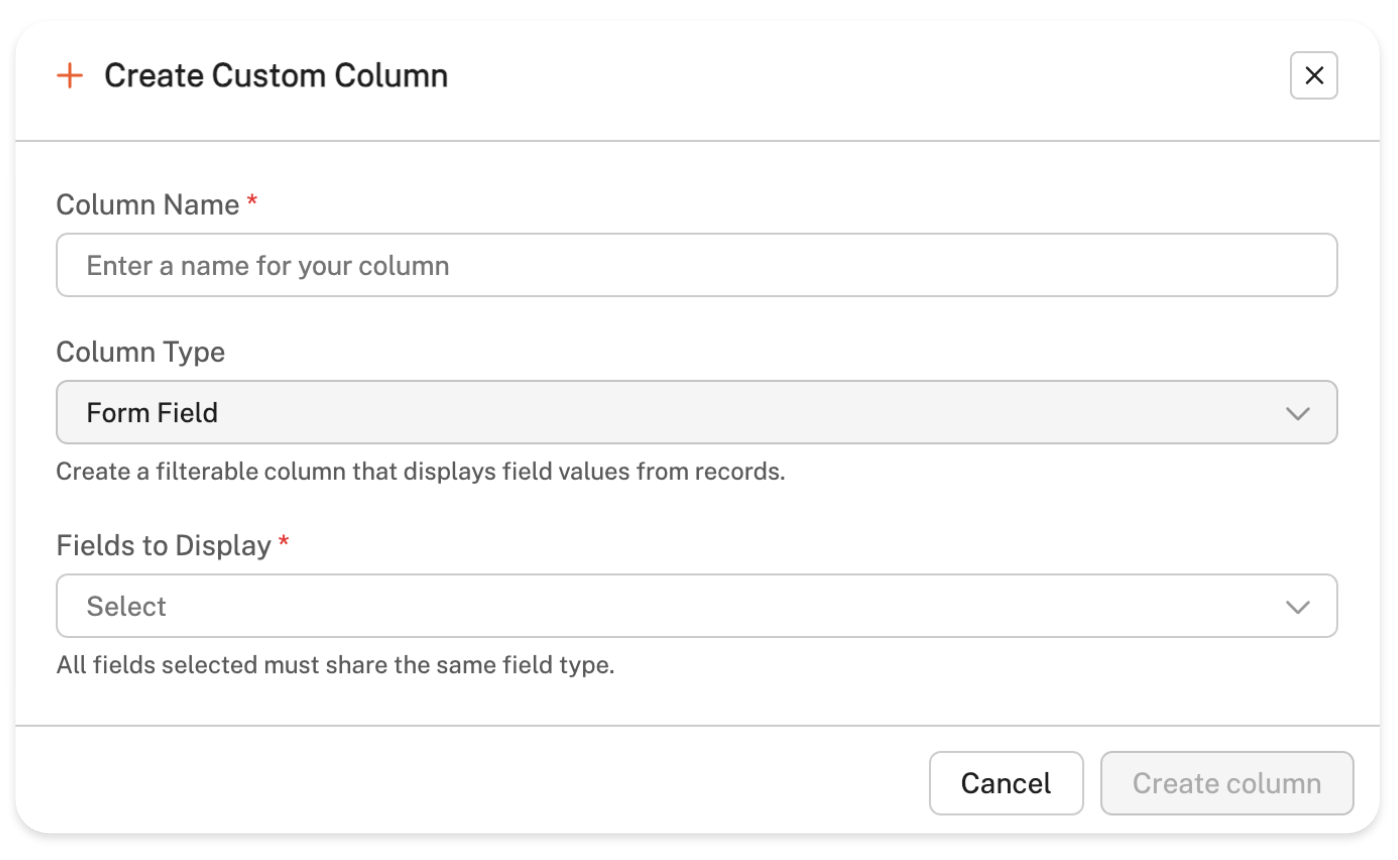The height and width of the screenshot is (860, 1398).
Task: Click the chevron arrow beside Form Field
Action: (x=1297, y=413)
